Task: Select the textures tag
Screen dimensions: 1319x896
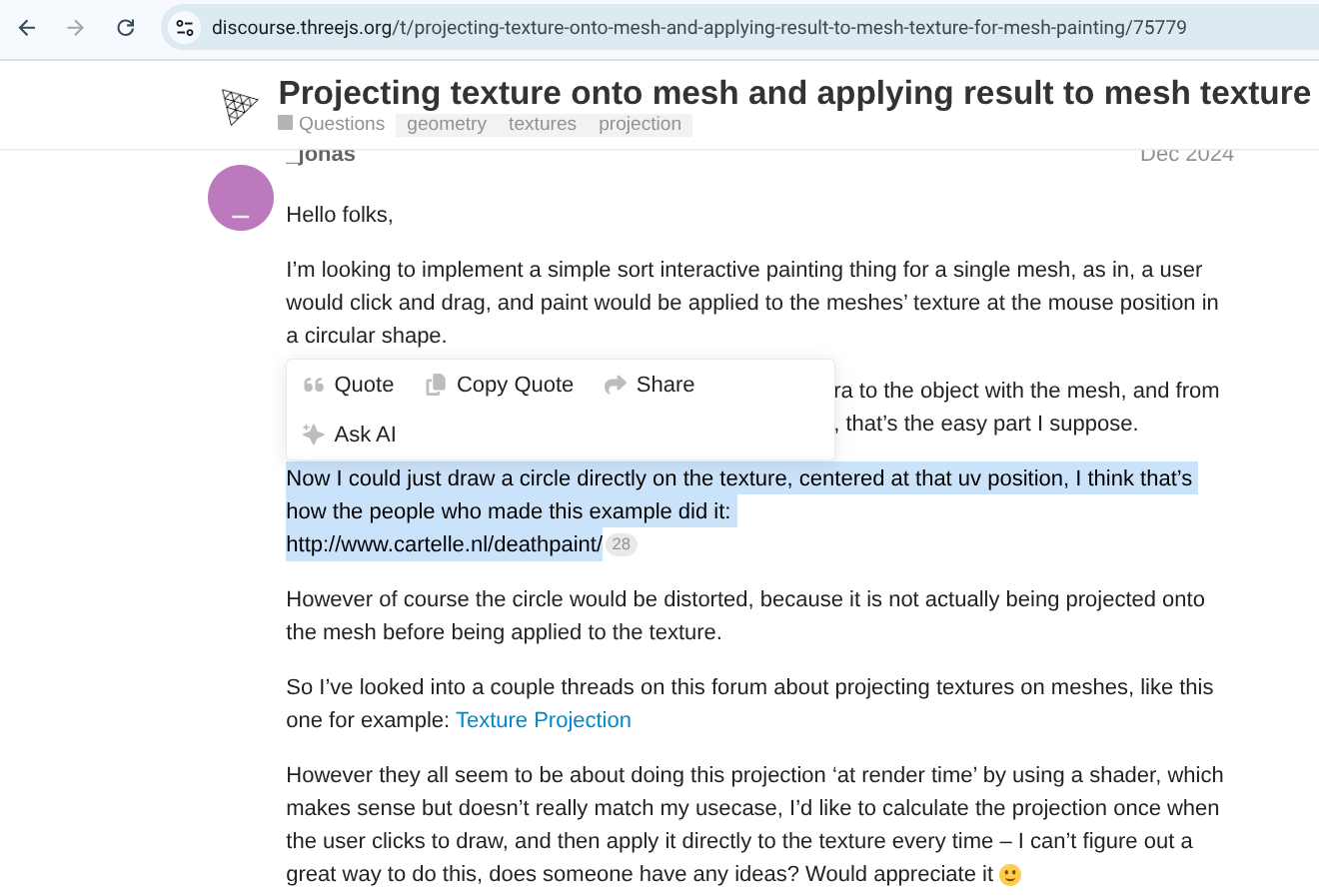Action: pyautogui.click(x=543, y=124)
